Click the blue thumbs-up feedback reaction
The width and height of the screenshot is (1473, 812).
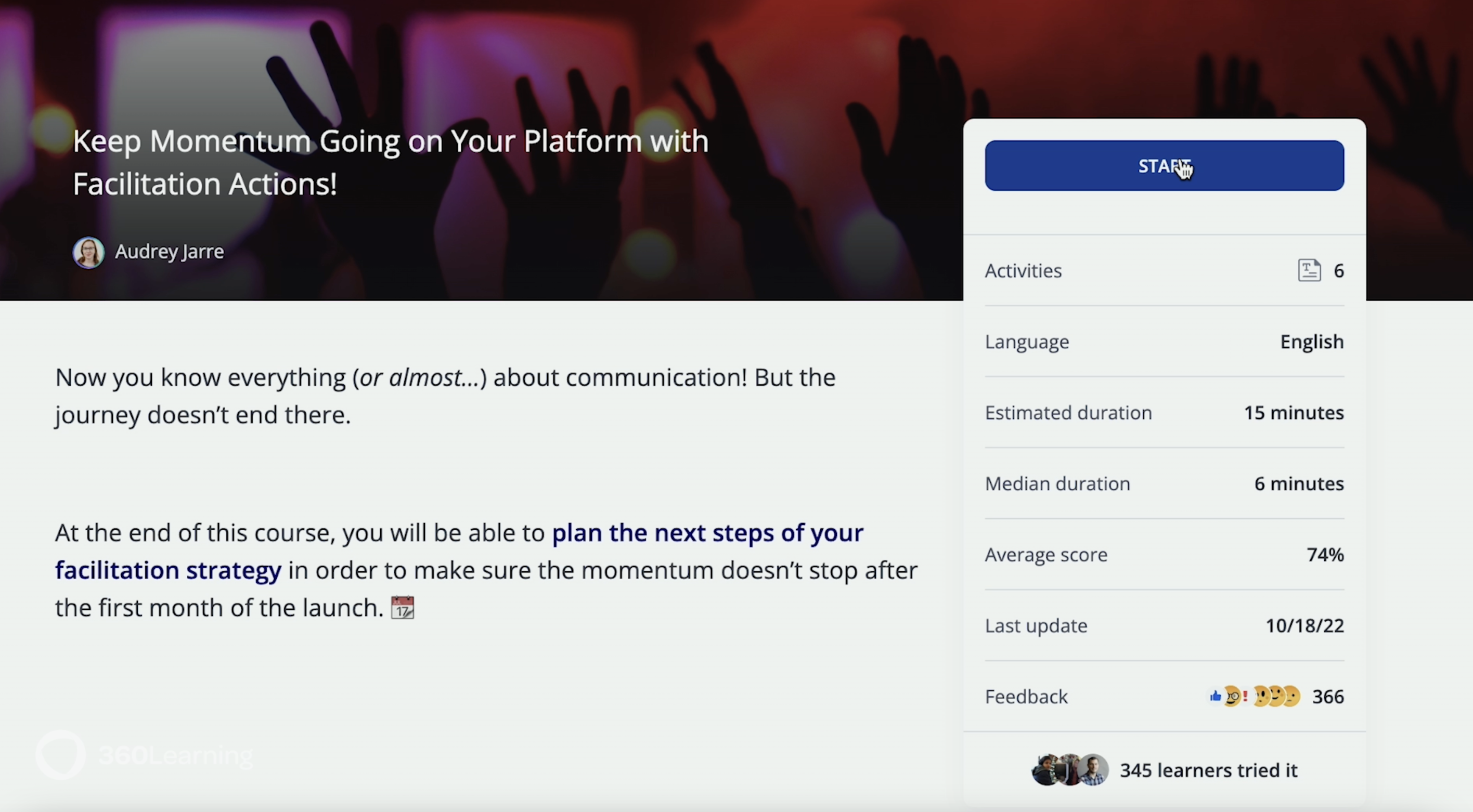coord(1215,696)
